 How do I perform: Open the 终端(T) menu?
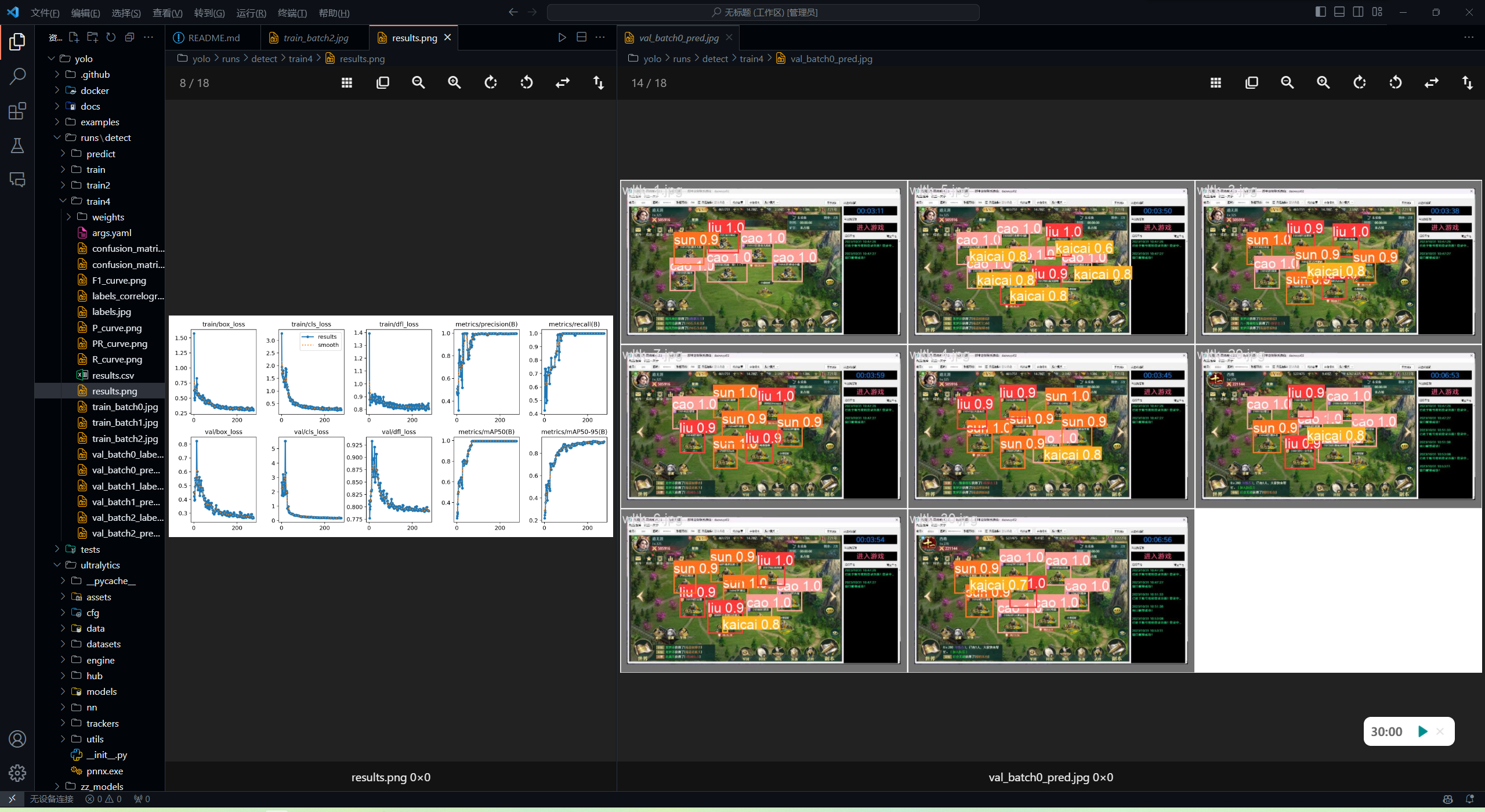[x=292, y=13]
